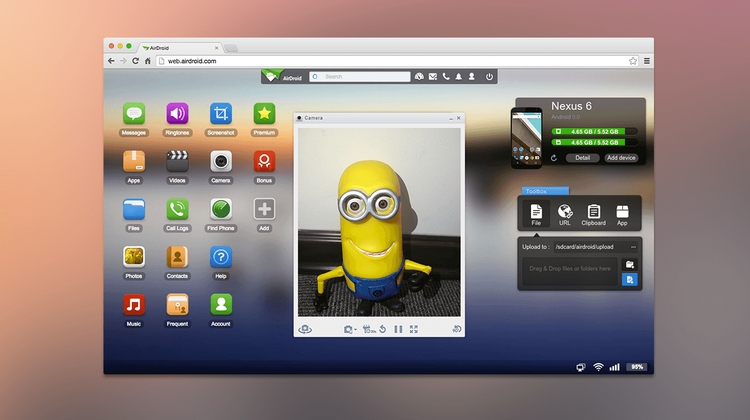750x420 pixels.
Task: Open the Messages app icon
Action: coord(134,114)
